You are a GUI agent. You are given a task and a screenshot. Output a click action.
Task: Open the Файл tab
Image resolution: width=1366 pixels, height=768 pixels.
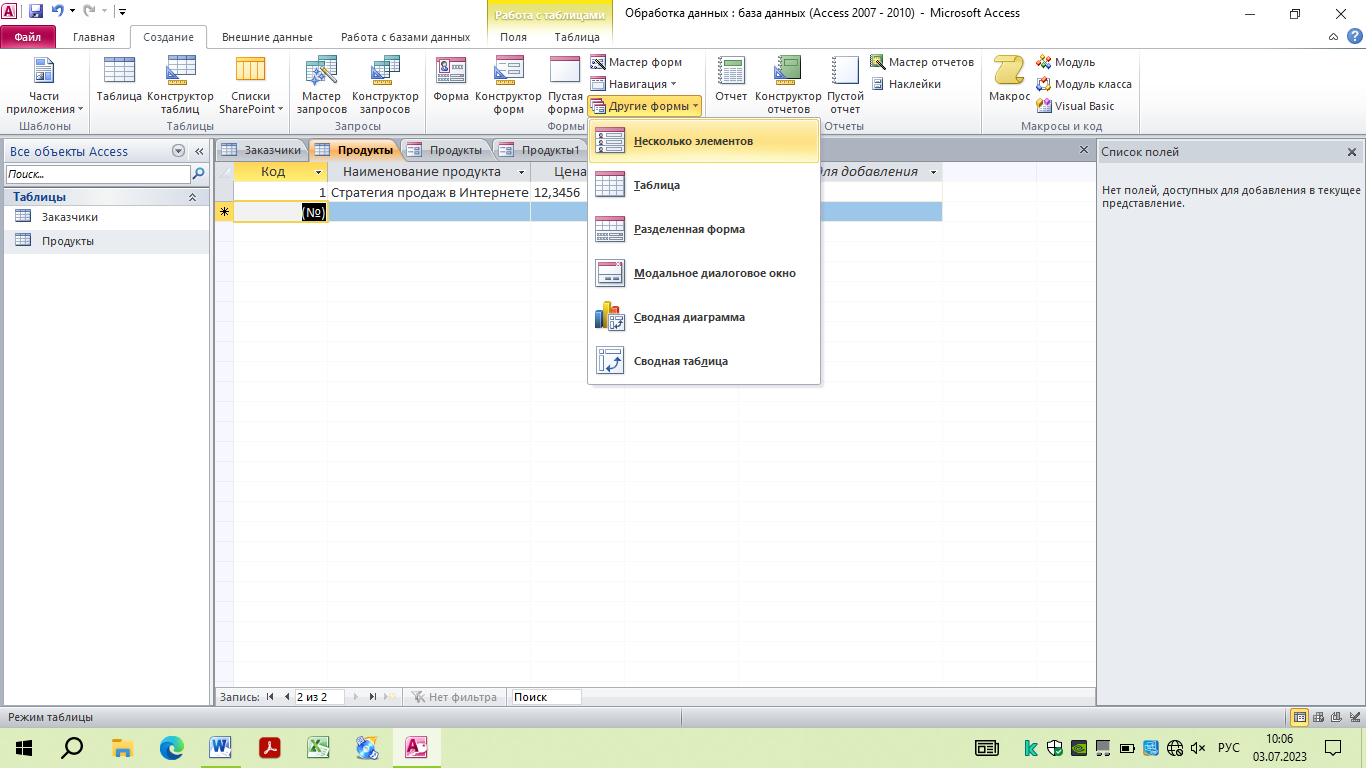click(28, 37)
